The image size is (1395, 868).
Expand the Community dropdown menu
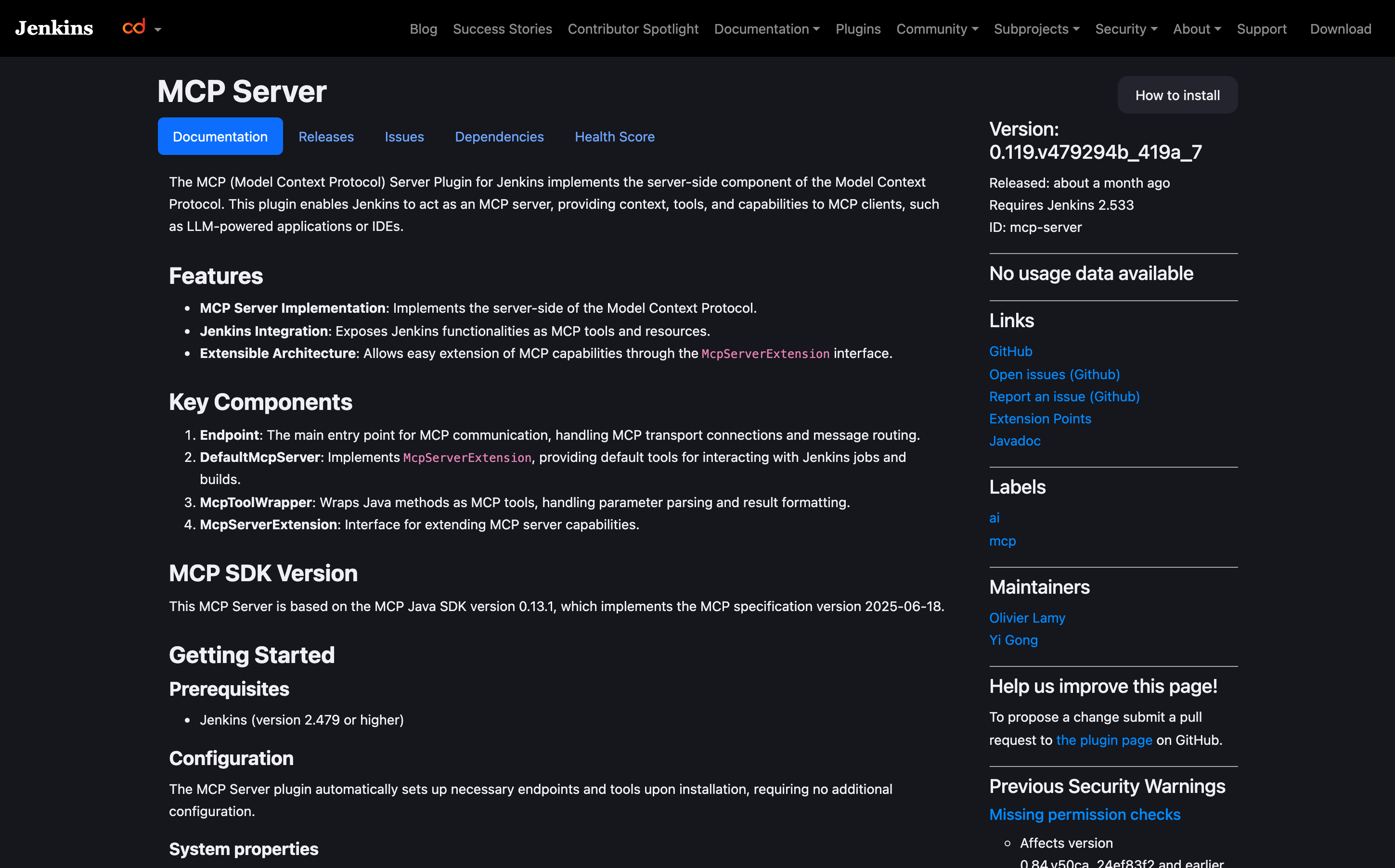point(937,29)
